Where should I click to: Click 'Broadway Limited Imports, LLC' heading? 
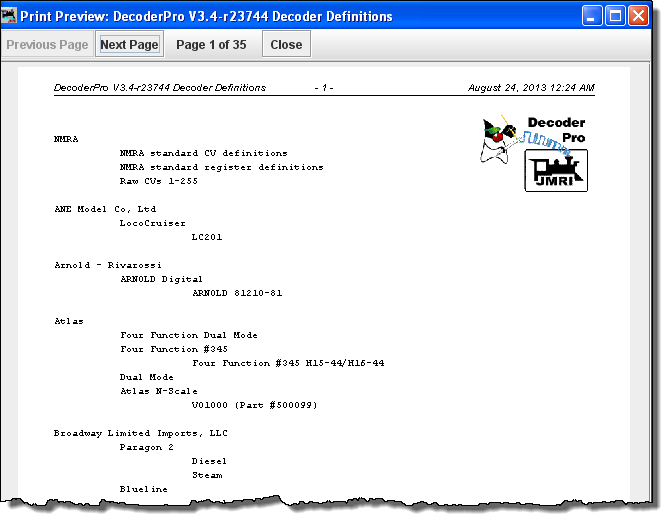pos(140,433)
